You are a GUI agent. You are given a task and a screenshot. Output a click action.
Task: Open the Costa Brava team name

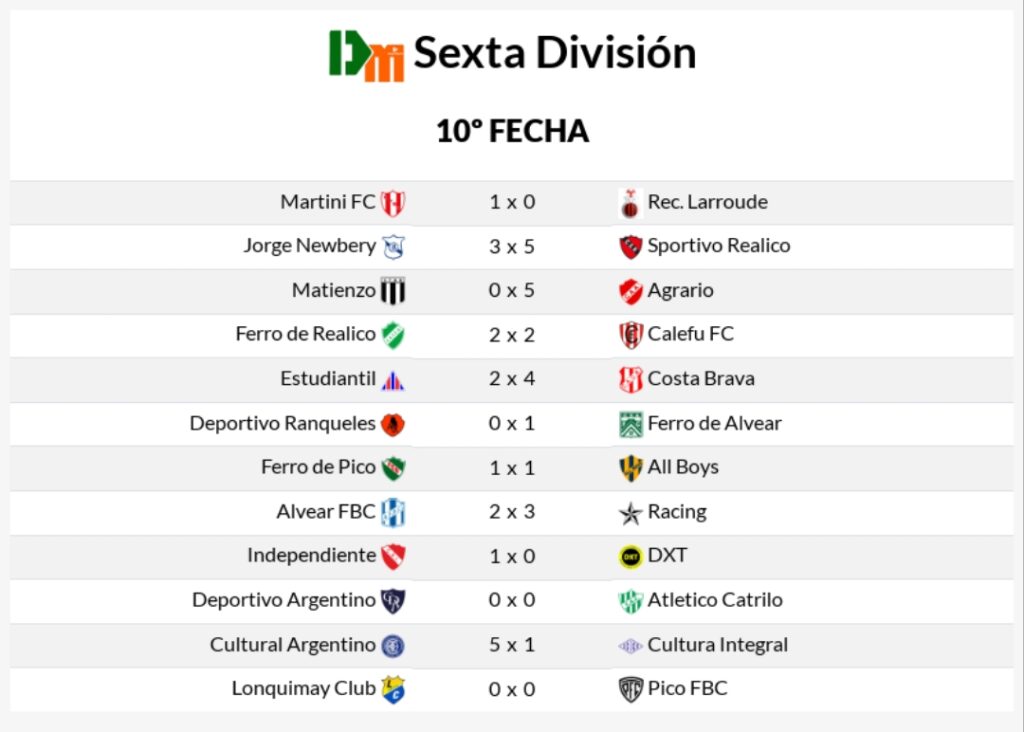701,379
